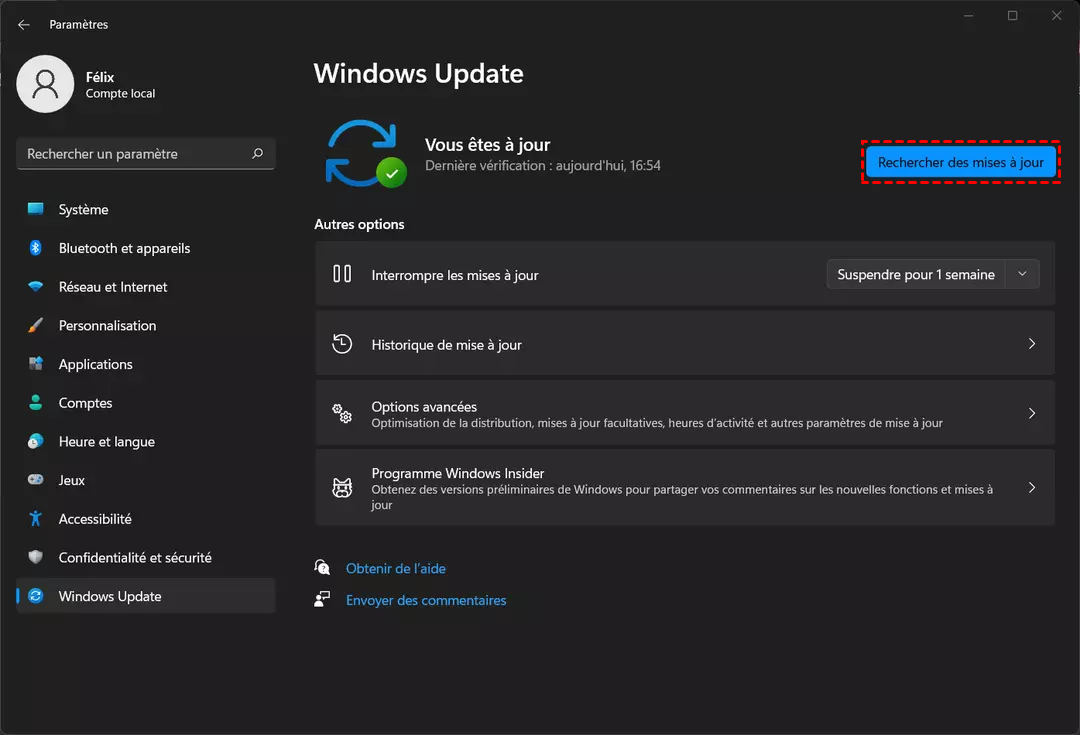Click the Personnalisation paintbrush icon
This screenshot has width=1080, height=735.
tap(35, 325)
